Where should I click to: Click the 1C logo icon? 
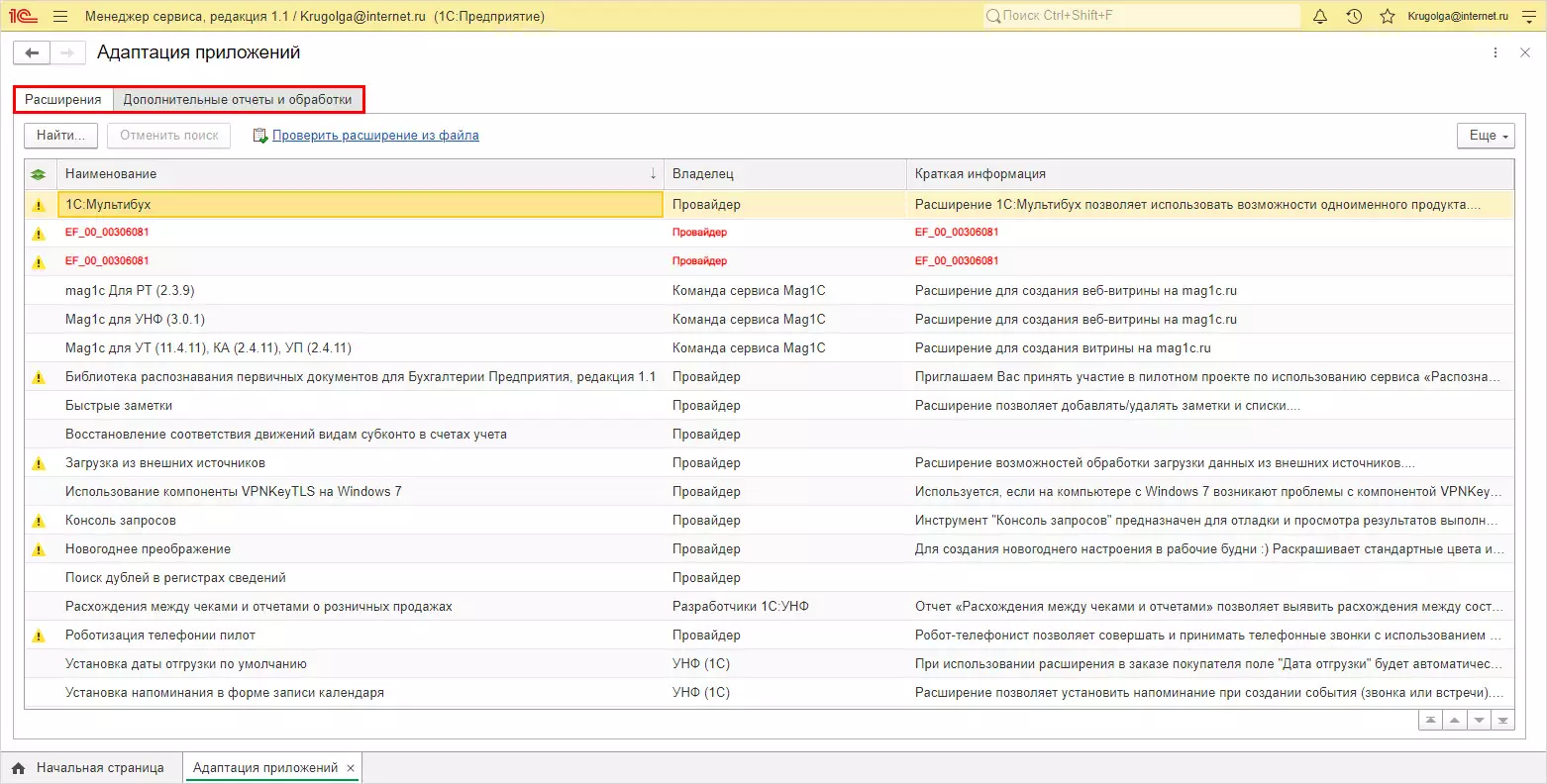point(23,16)
